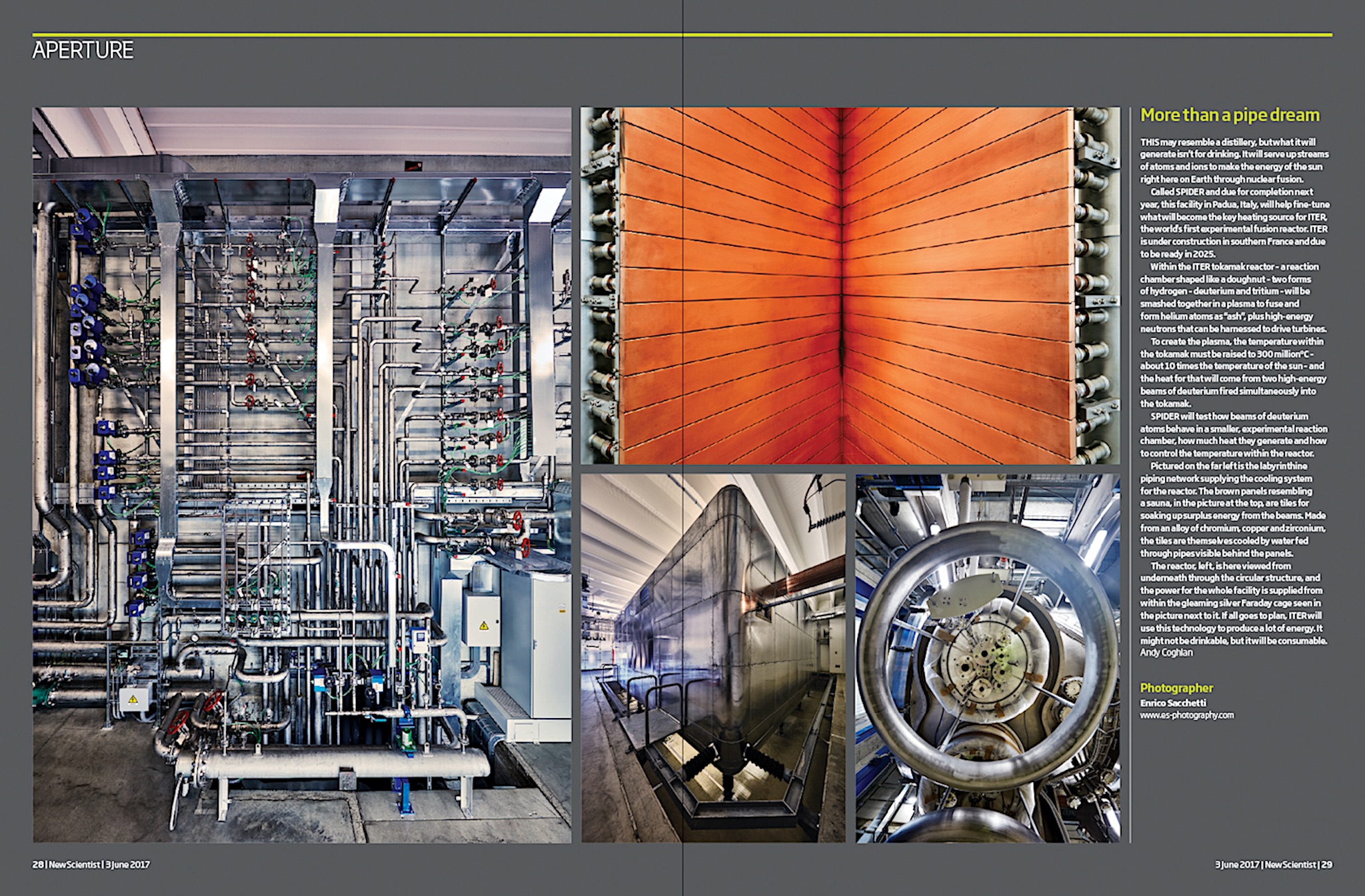Image resolution: width=1365 pixels, height=896 pixels.
Task: Click author byline Andy Coghlan
Action: 1166,653
